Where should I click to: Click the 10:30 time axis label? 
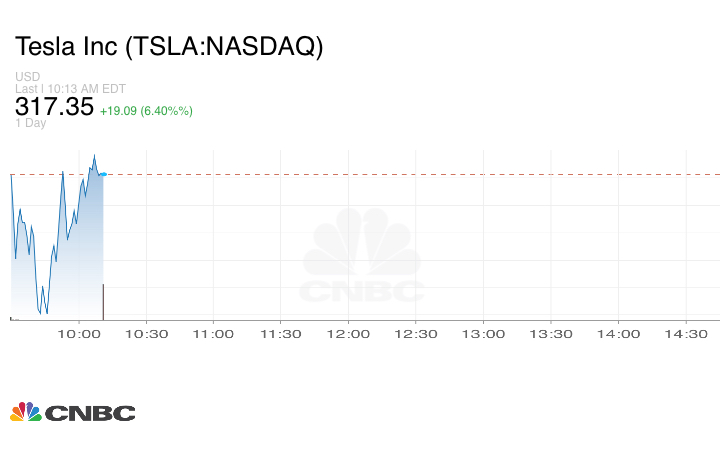pyautogui.click(x=146, y=334)
